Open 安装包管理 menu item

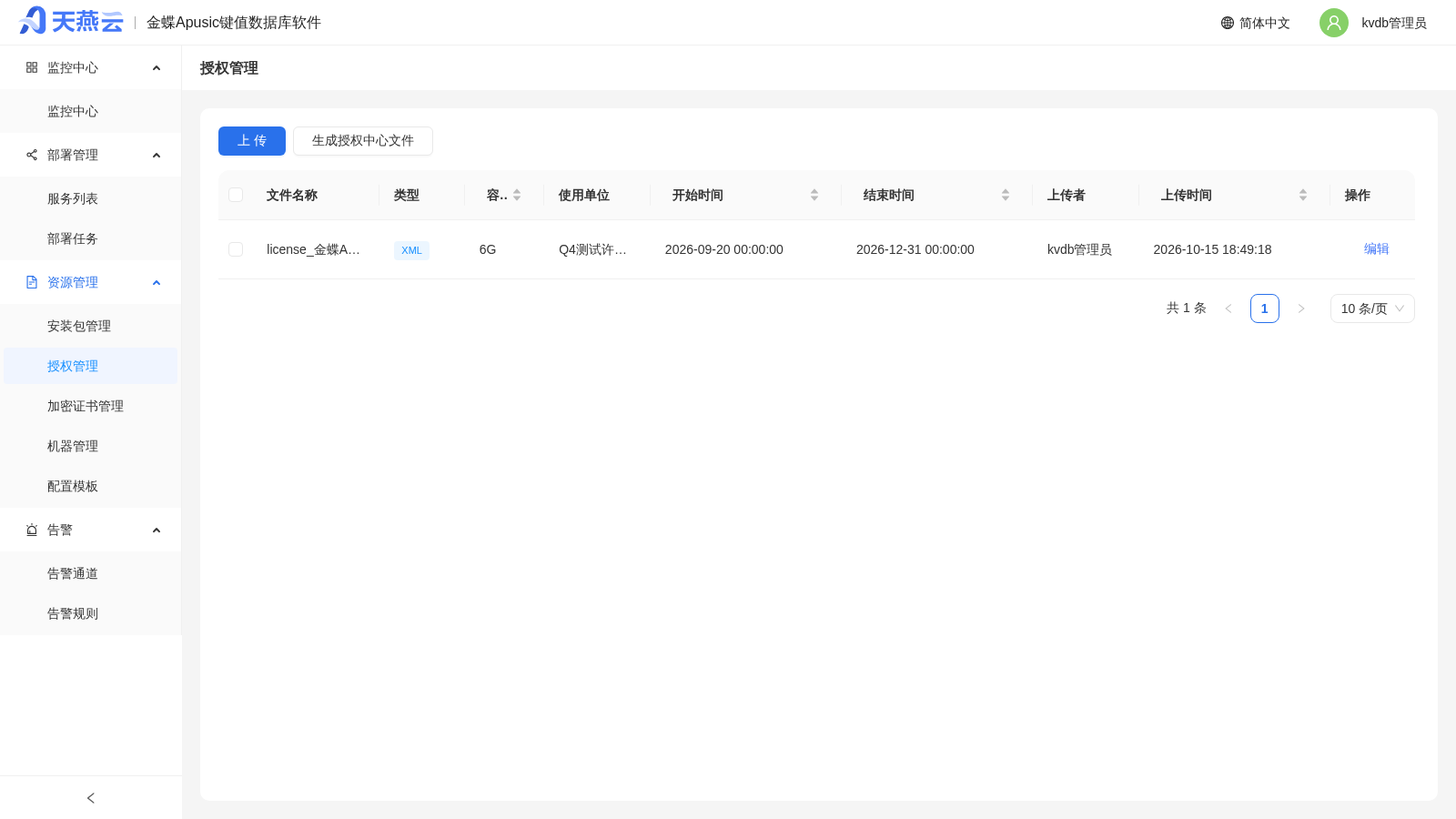tap(91, 326)
